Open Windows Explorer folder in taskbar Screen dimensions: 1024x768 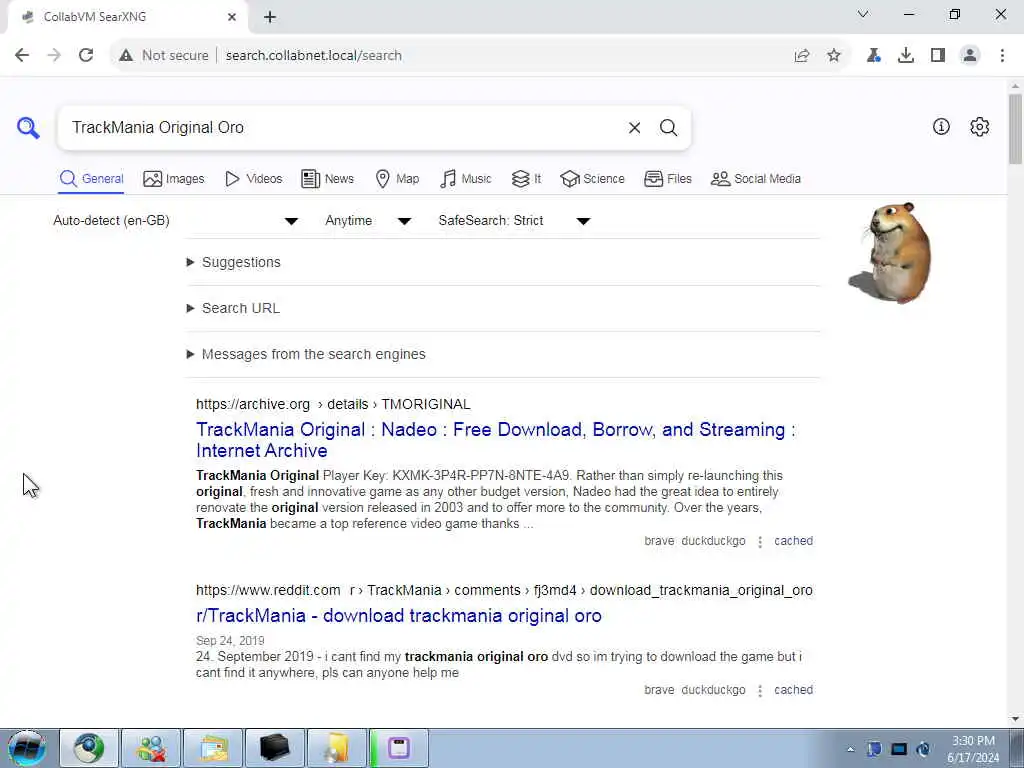click(214, 748)
